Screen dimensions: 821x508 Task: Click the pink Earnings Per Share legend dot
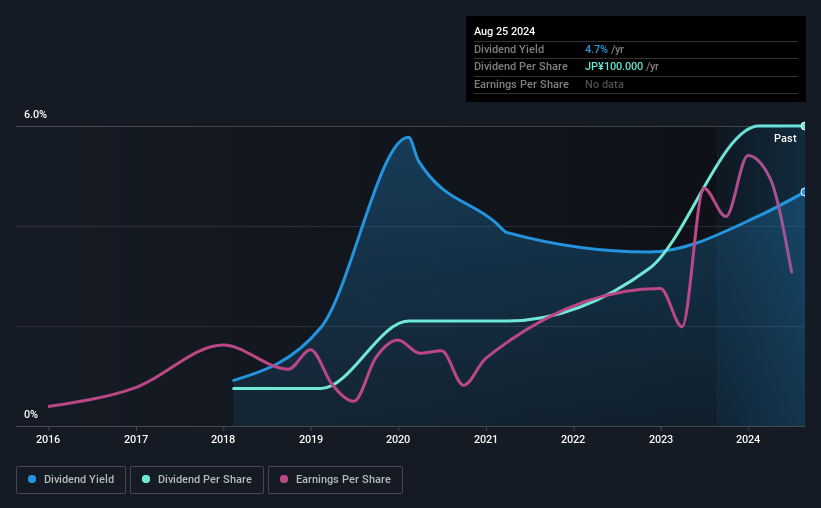pos(284,479)
